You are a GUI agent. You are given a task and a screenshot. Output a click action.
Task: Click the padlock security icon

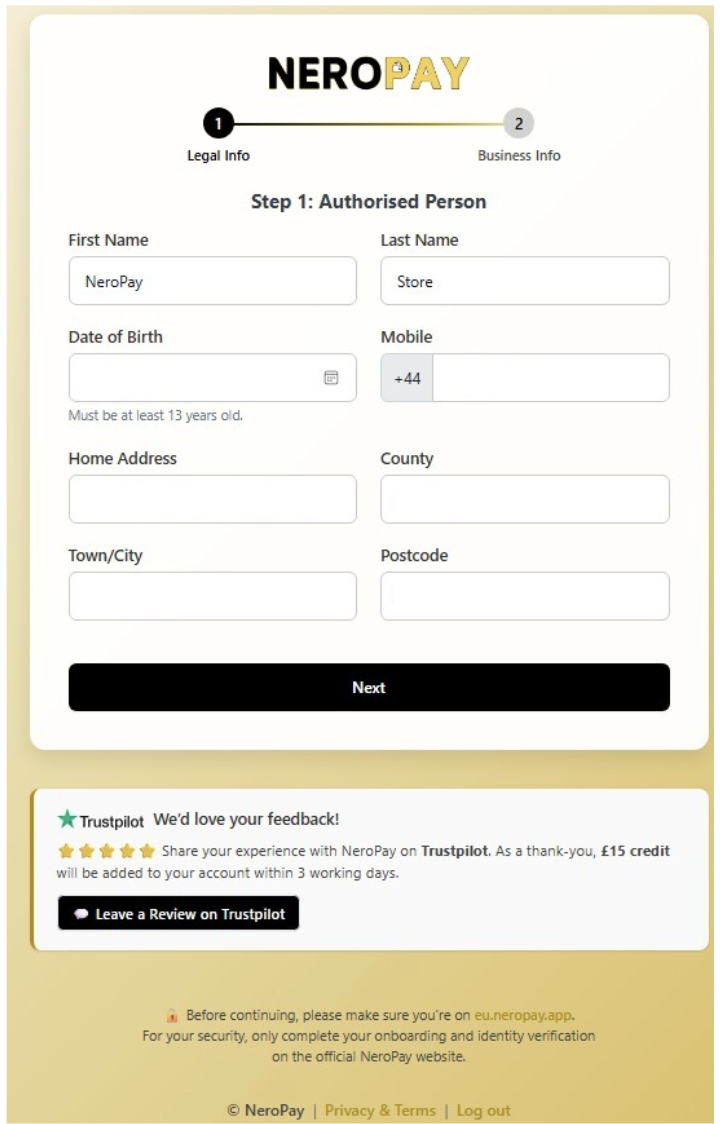pos(172,1015)
